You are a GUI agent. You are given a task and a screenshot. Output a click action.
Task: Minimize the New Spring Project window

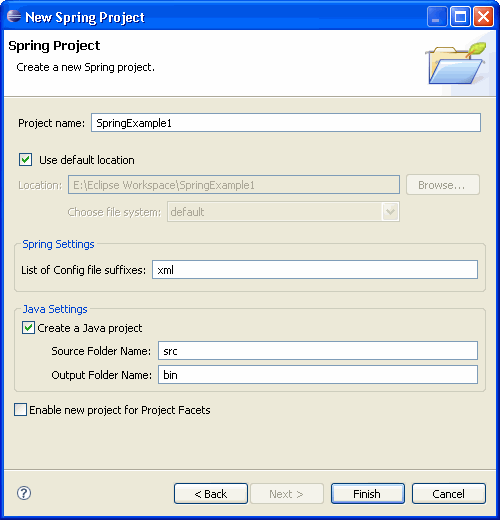tap(437, 17)
